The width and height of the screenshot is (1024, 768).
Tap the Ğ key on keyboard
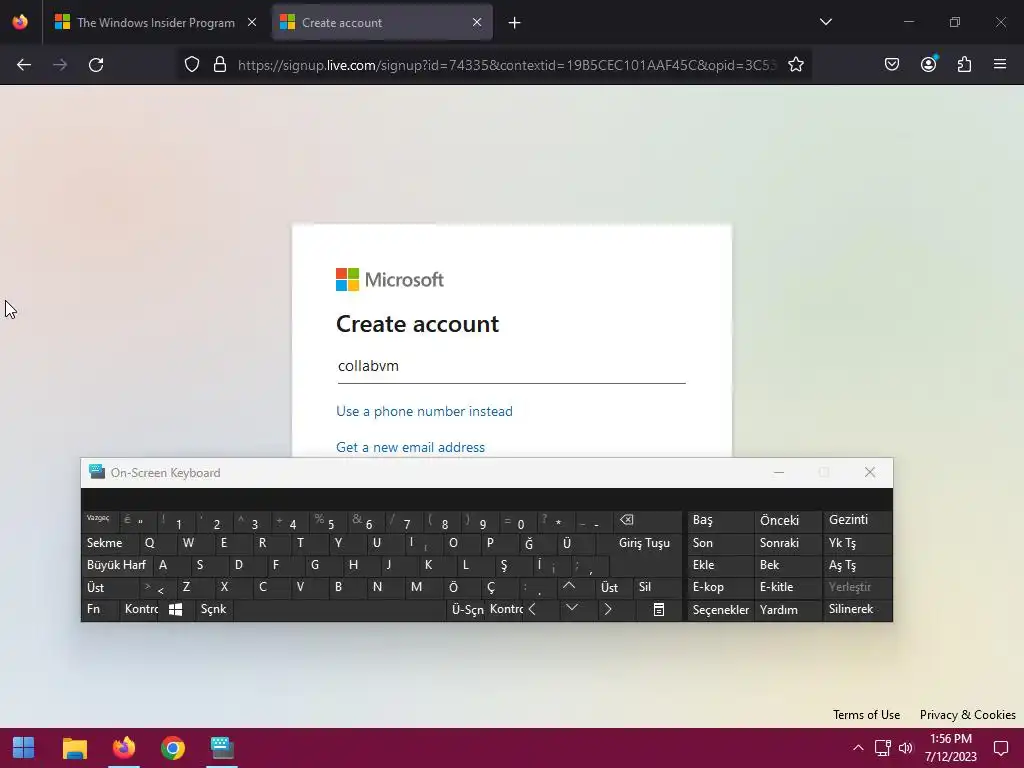coord(537,543)
